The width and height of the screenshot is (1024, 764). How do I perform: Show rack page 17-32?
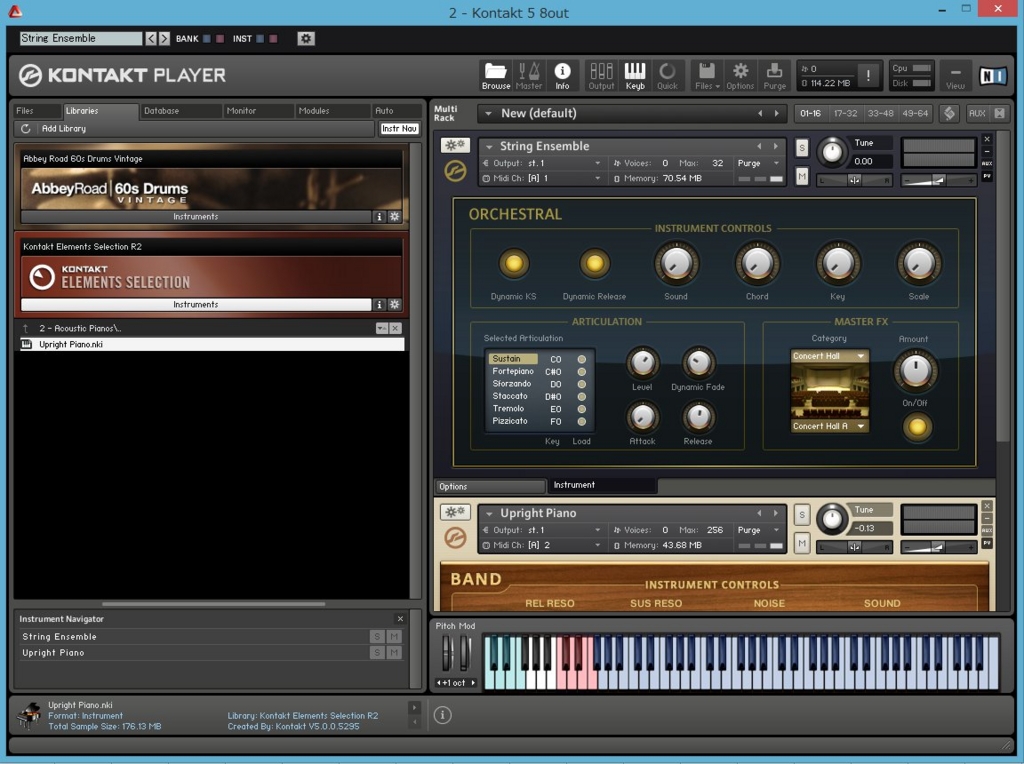[845, 113]
